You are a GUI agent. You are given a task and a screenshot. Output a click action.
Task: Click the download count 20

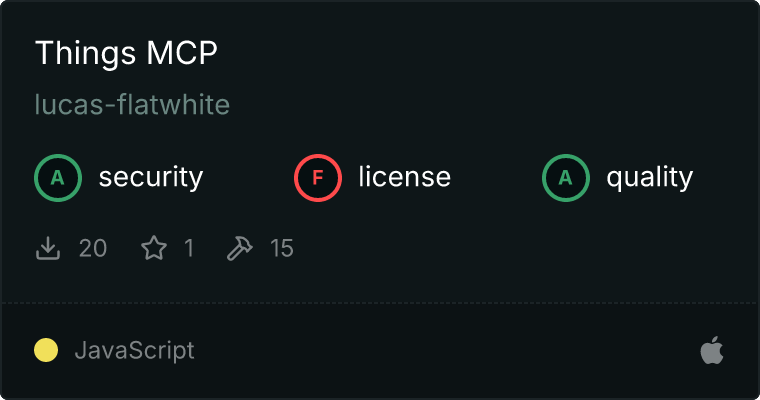pos(93,248)
